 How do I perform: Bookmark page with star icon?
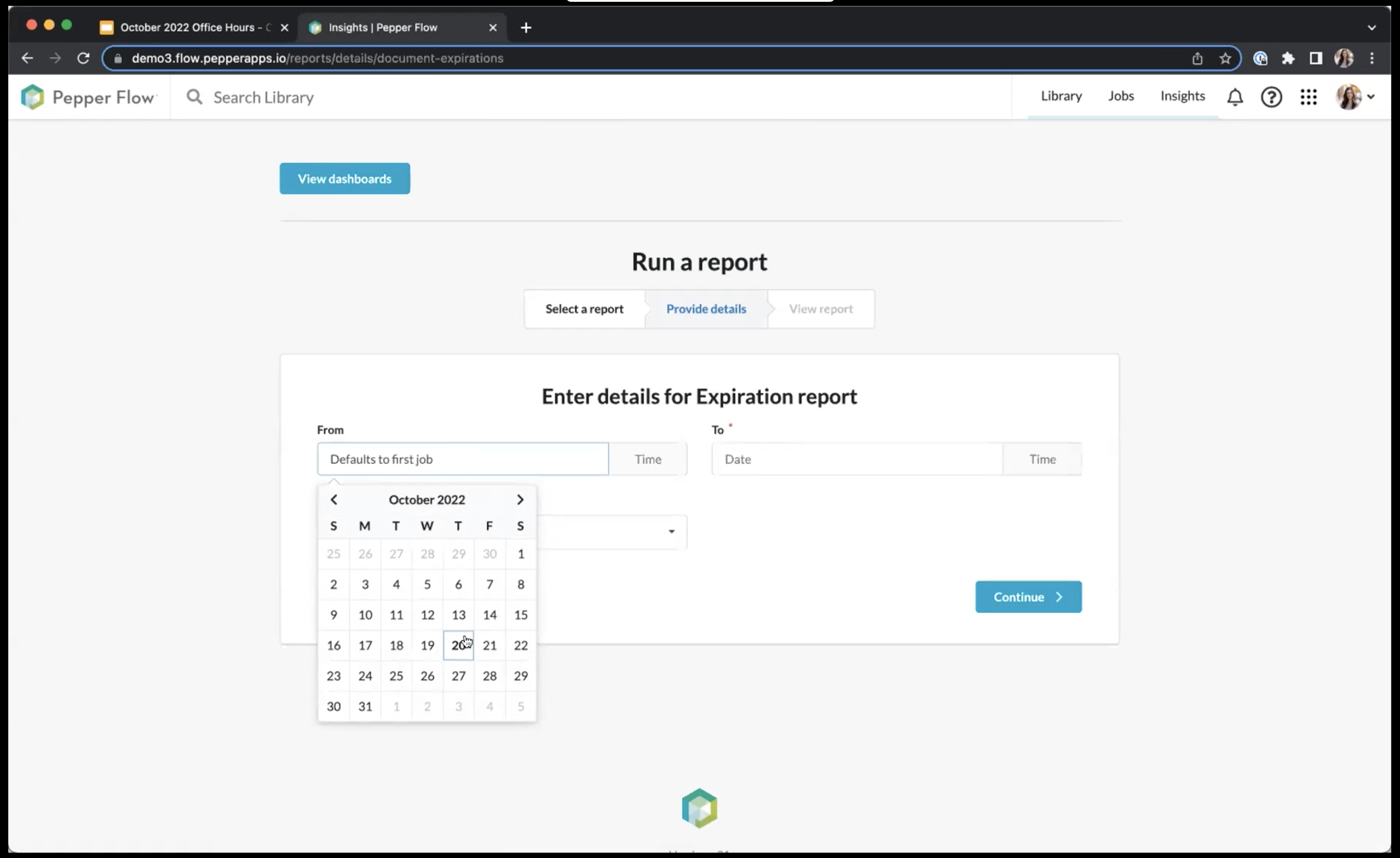click(x=1225, y=58)
